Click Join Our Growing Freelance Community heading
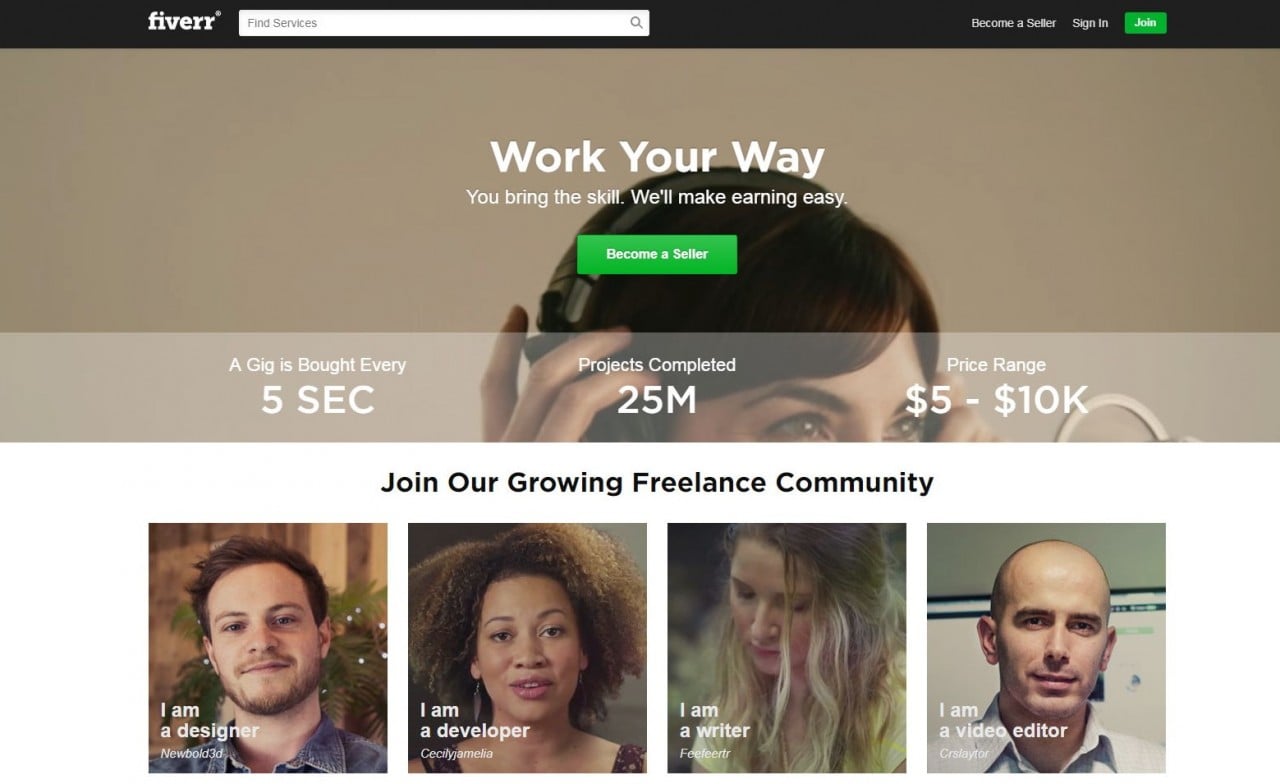The height and width of the screenshot is (784, 1280). point(657,482)
